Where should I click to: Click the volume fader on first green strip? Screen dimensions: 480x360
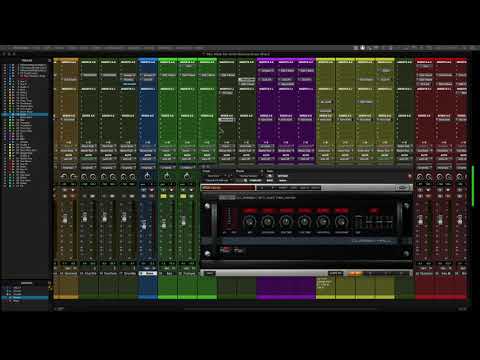pyautogui.click(x=164, y=223)
